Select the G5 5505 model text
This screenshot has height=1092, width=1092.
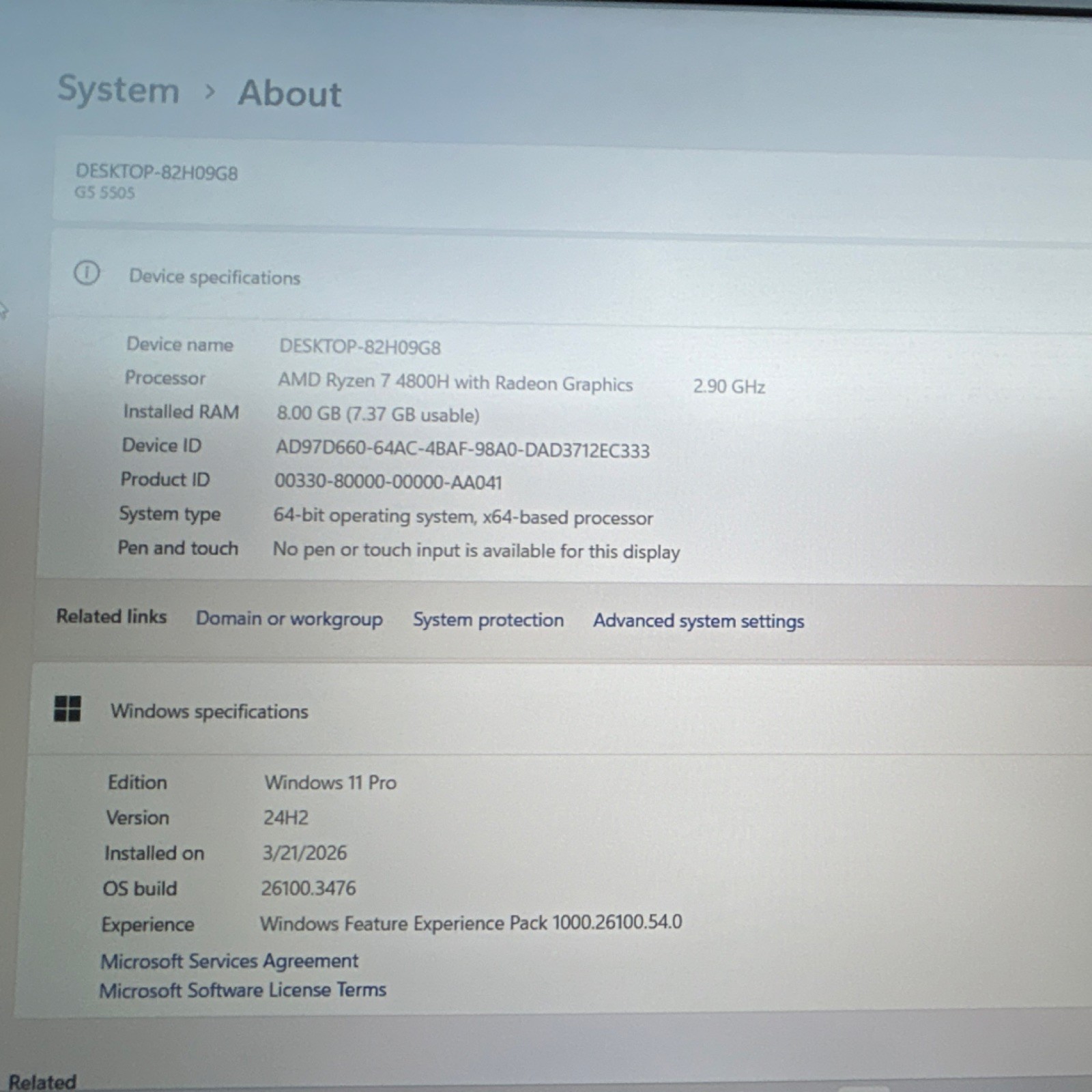104,192
